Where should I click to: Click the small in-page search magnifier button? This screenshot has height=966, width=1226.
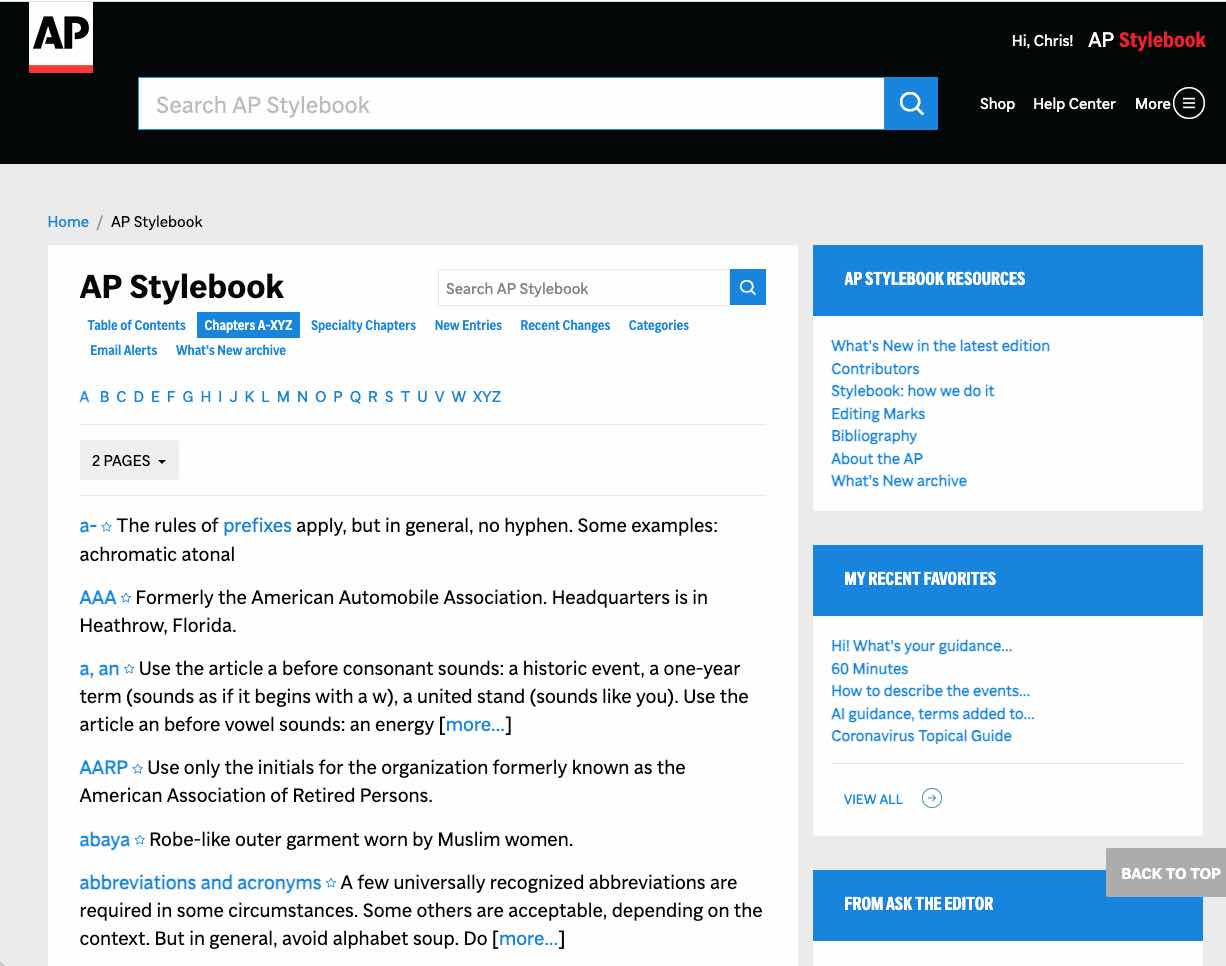[747, 288]
